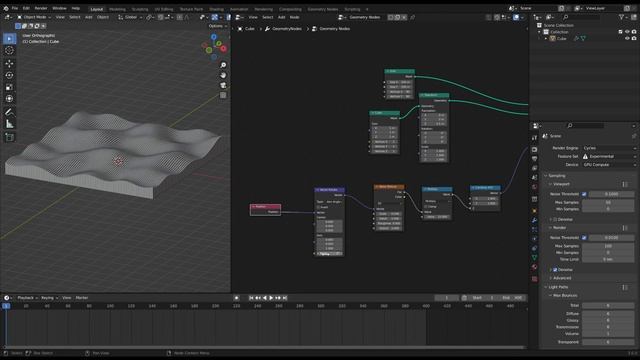
Task: Open the Material properties tab icon
Action: [x=534, y=267]
